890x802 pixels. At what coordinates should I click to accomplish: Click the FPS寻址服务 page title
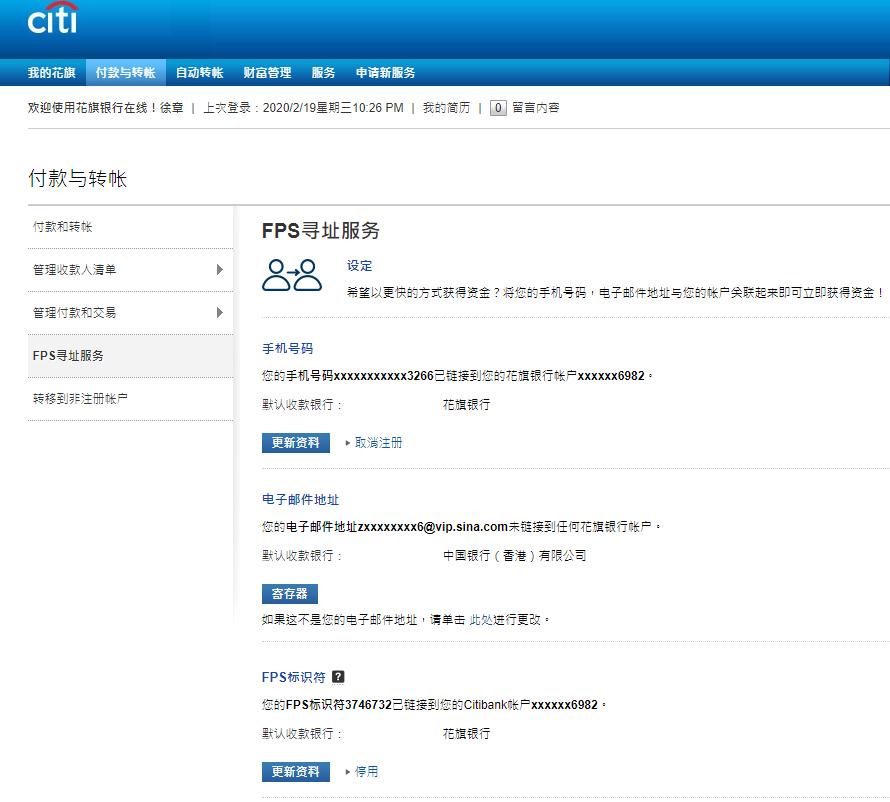[x=321, y=230]
